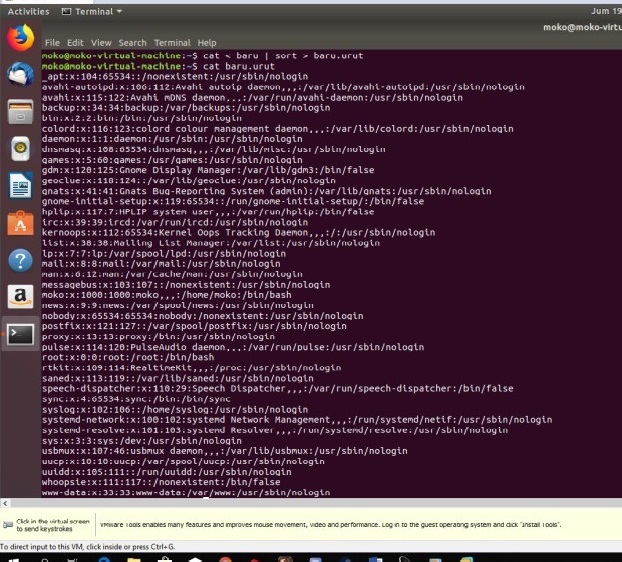Open Thunderbird Mail from the dock
Viewport: 622px width, 562px height.
(20, 74)
